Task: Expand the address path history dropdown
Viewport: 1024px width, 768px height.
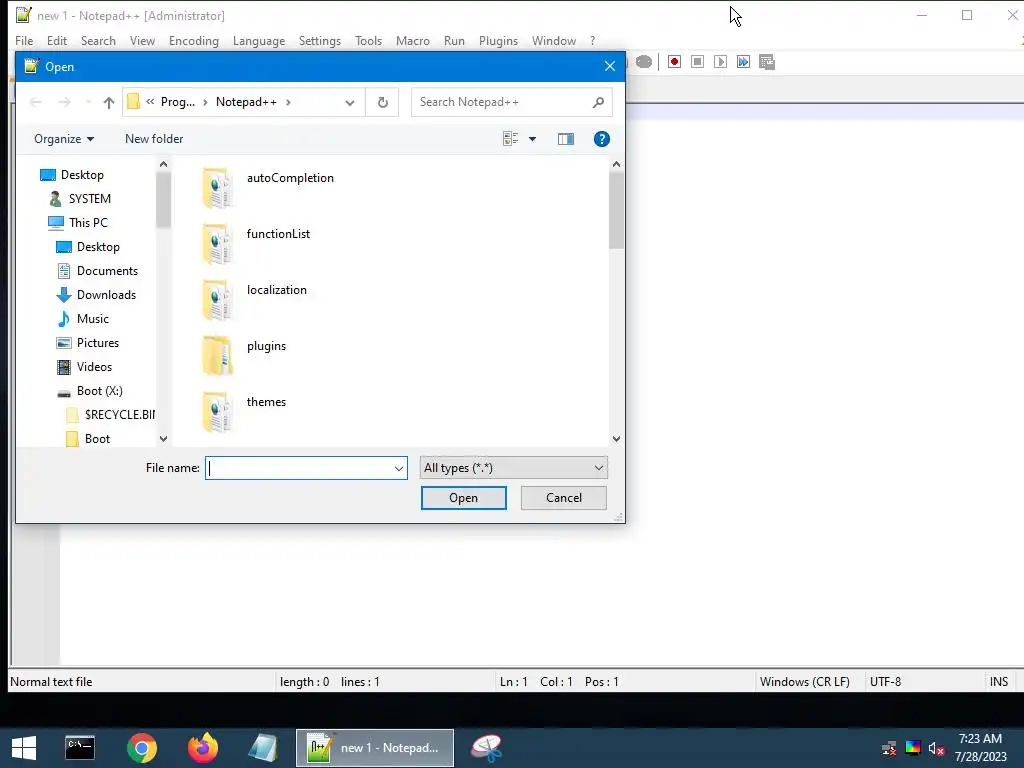Action: (350, 103)
